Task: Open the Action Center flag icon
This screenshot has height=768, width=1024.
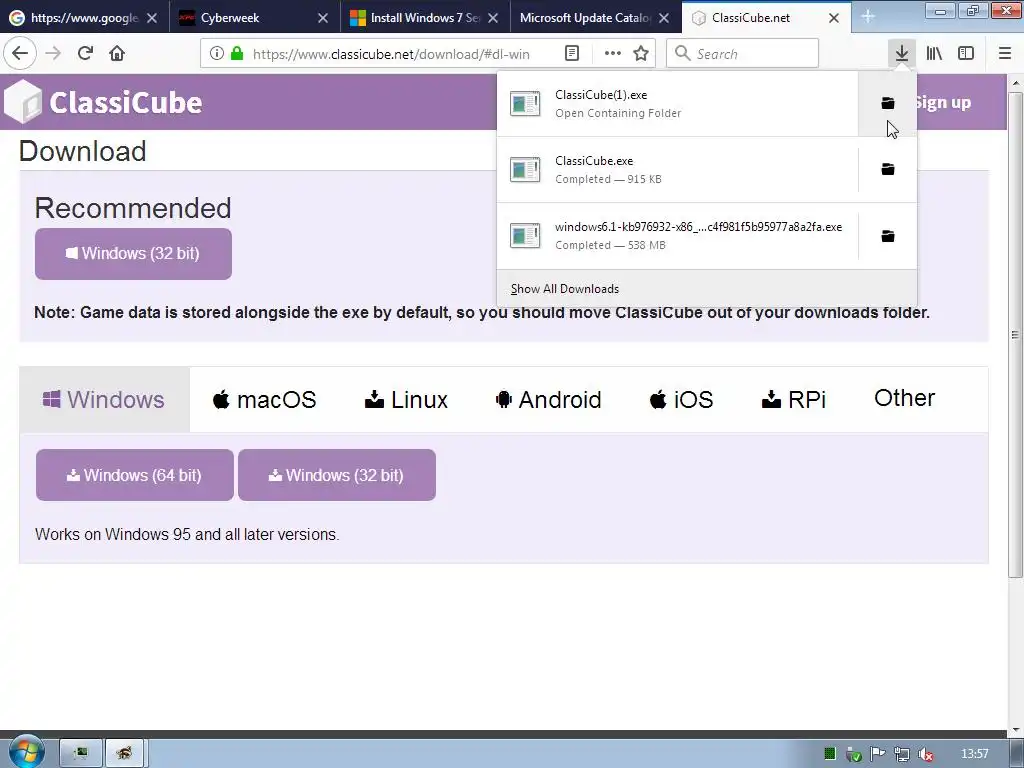Action: click(877, 754)
